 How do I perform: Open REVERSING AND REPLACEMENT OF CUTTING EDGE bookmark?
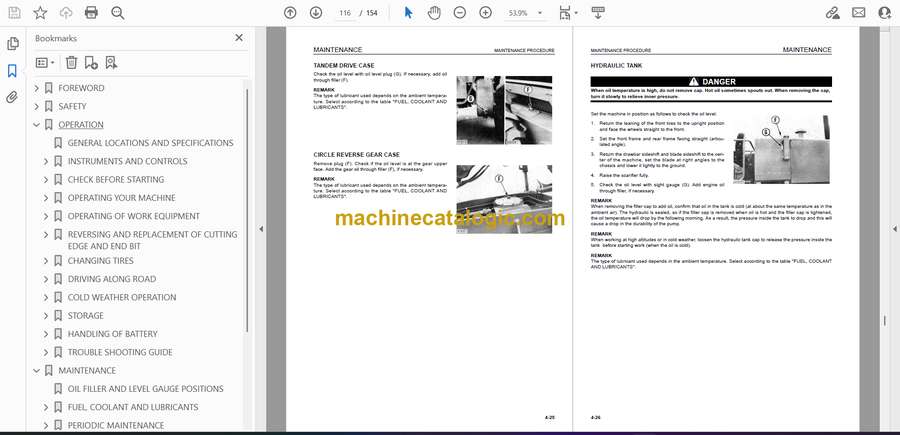[x=152, y=240]
